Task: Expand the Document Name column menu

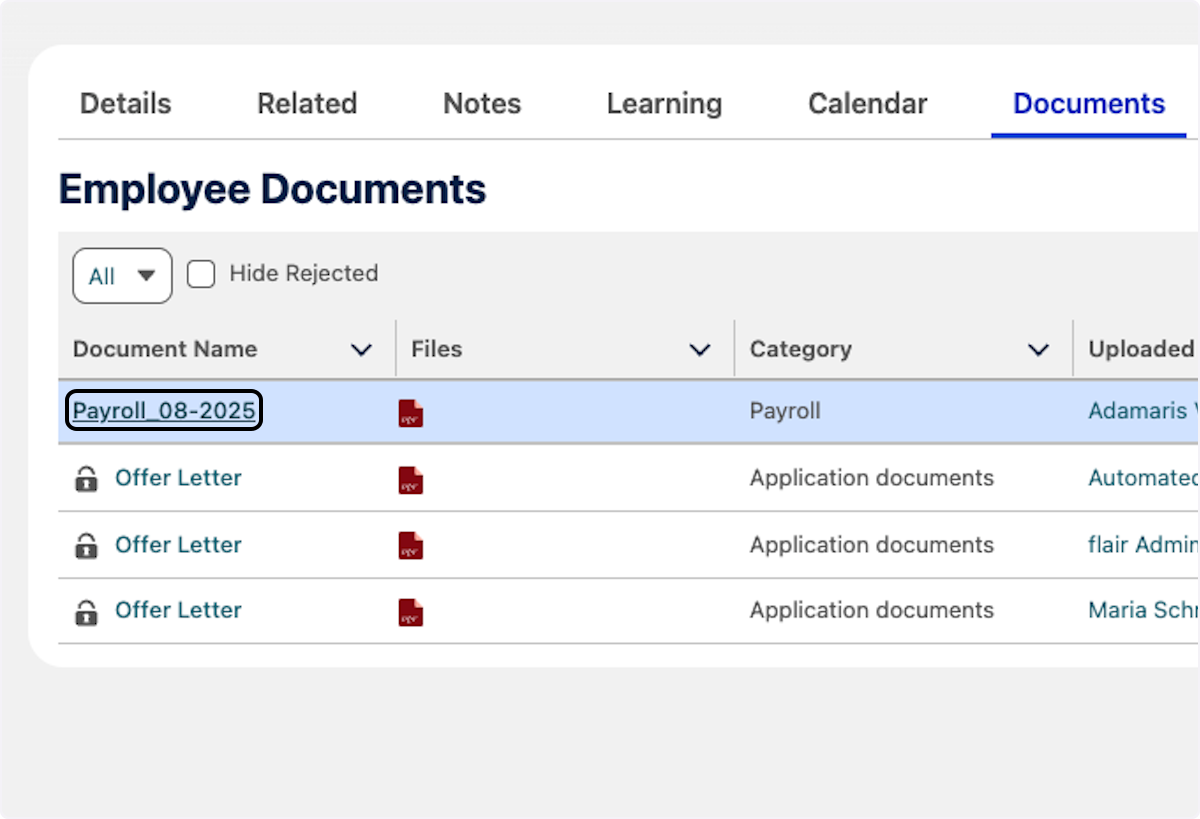Action: click(361, 349)
